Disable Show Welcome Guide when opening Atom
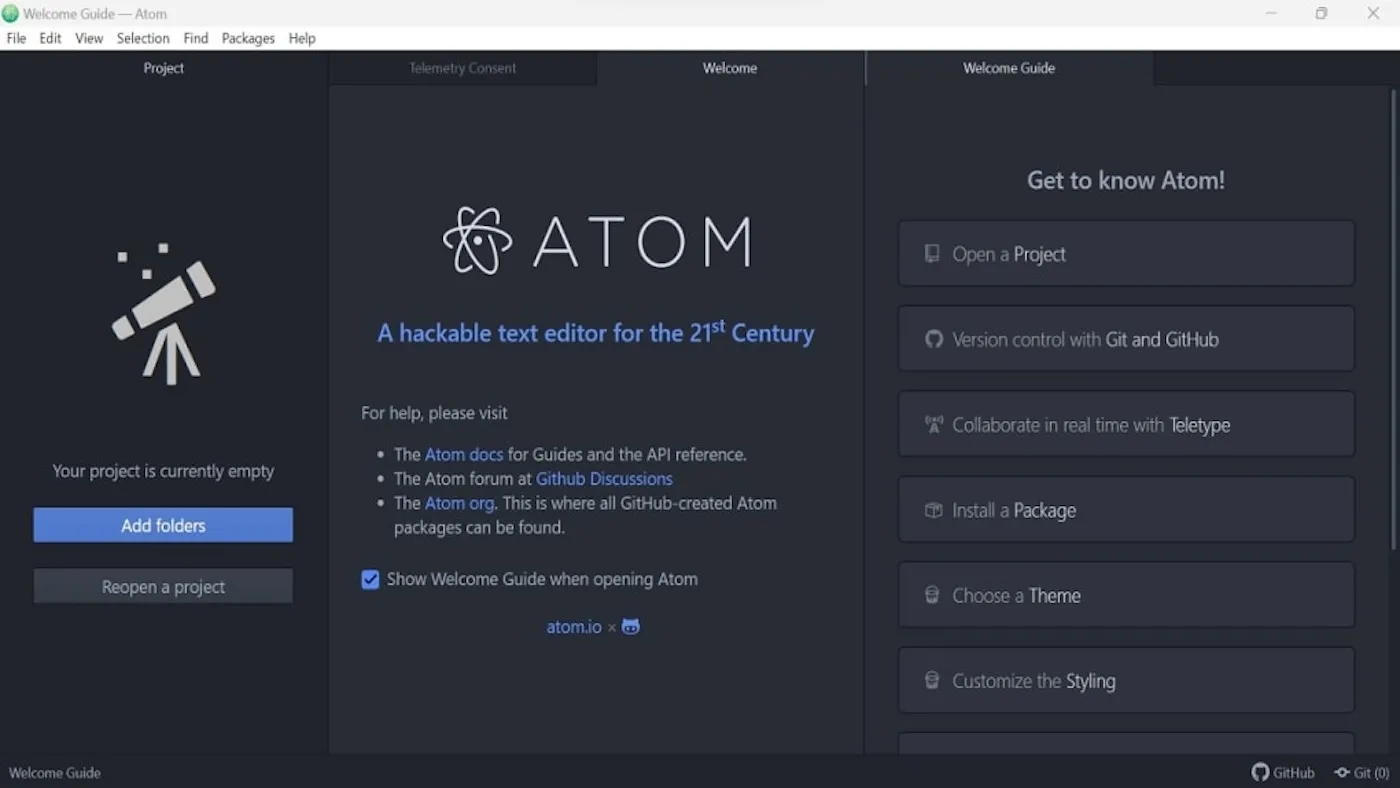Viewport: 1400px width, 788px height. point(370,579)
